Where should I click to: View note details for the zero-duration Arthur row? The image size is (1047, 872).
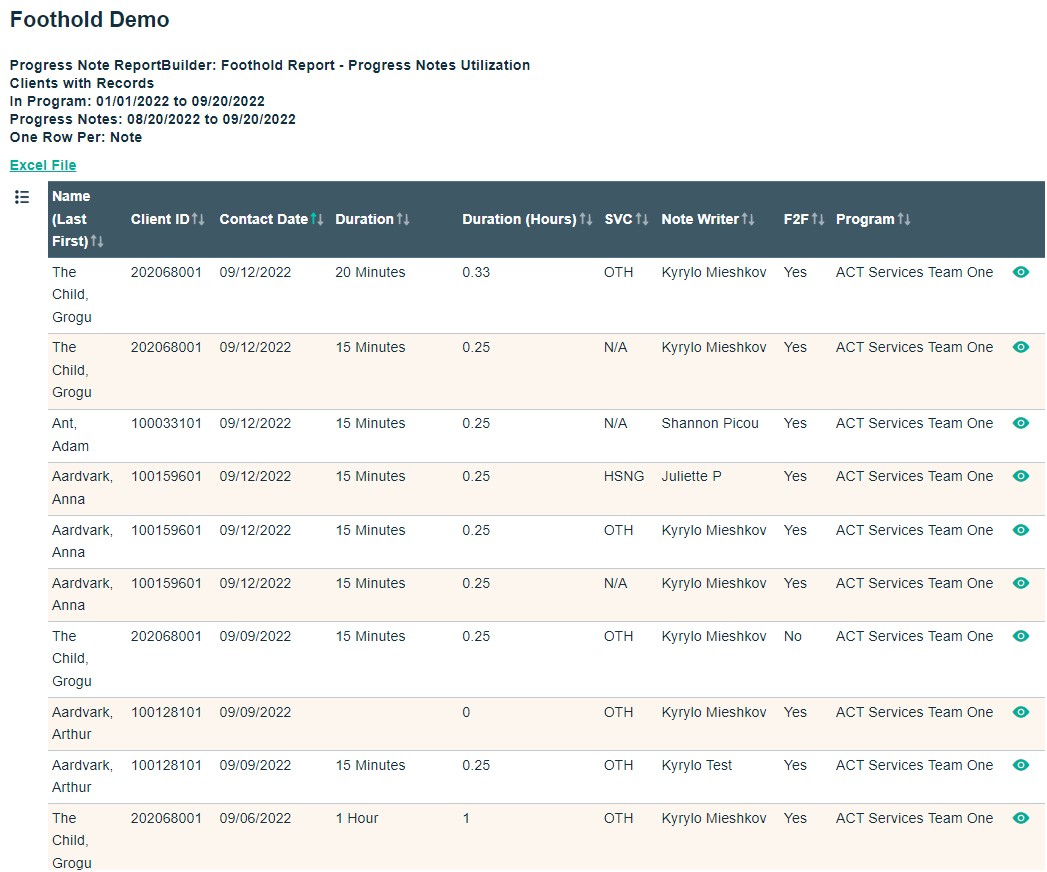click(x=1021, y=712)
